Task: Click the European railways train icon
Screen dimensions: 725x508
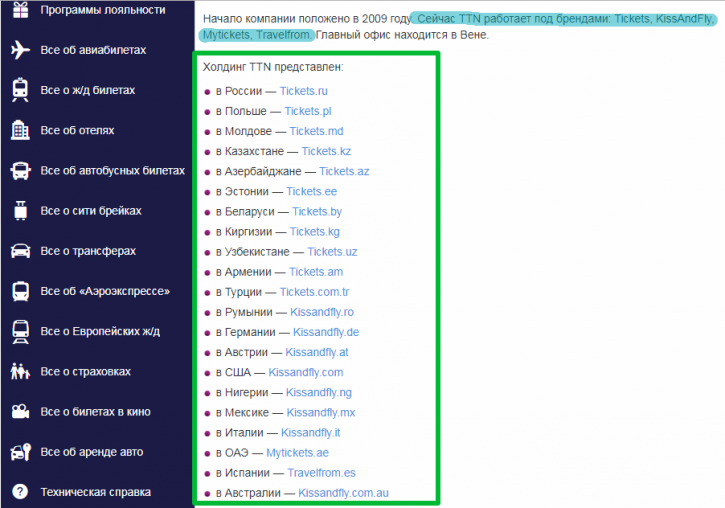Action: pos(20,332)
